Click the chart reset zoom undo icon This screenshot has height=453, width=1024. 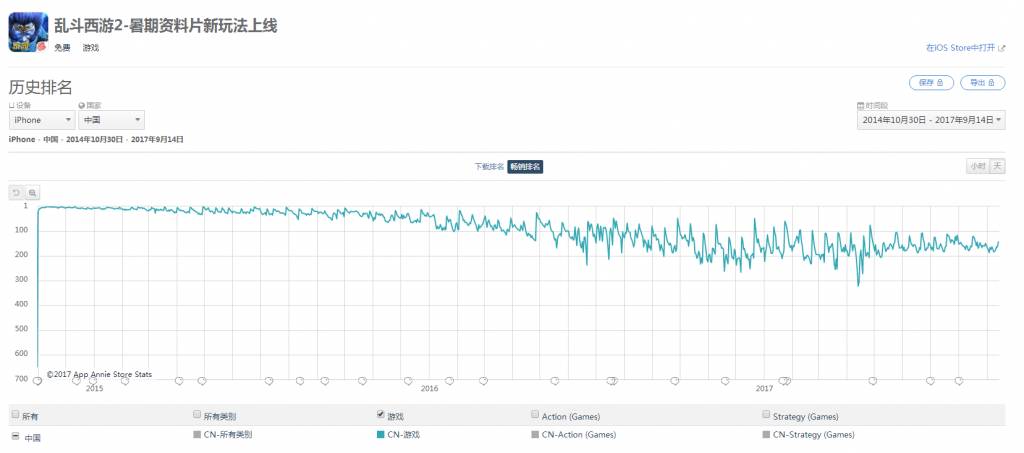(16, 192)
